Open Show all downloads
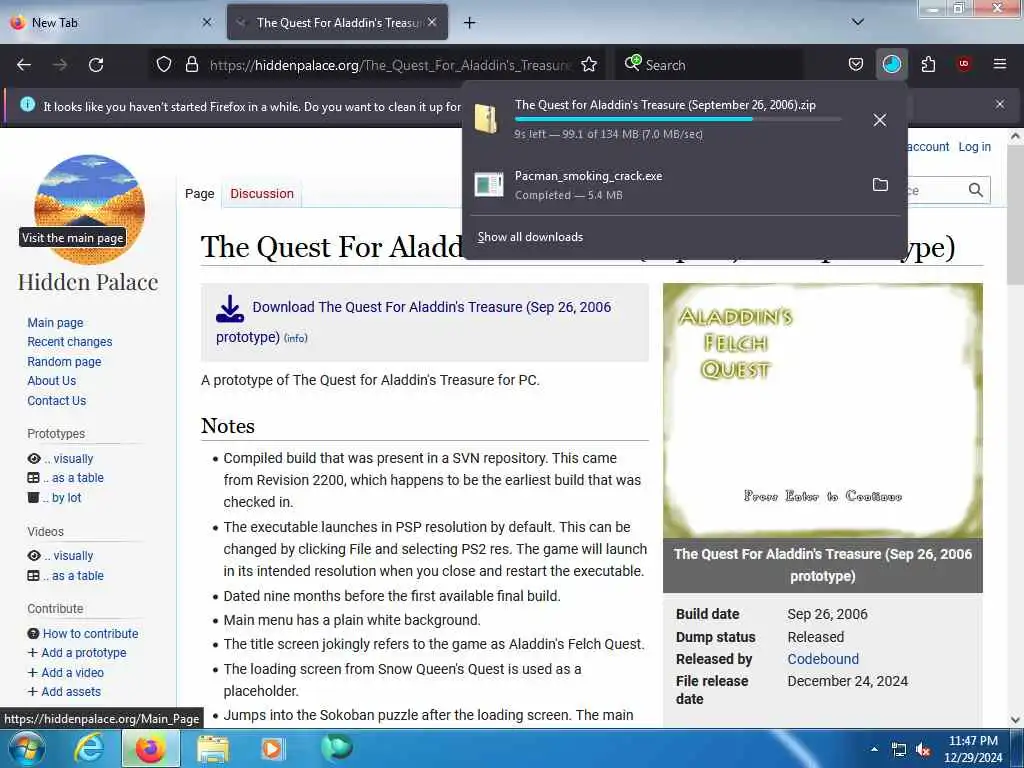Screen dimensions: 1024x768 click(x=530, y=237)
